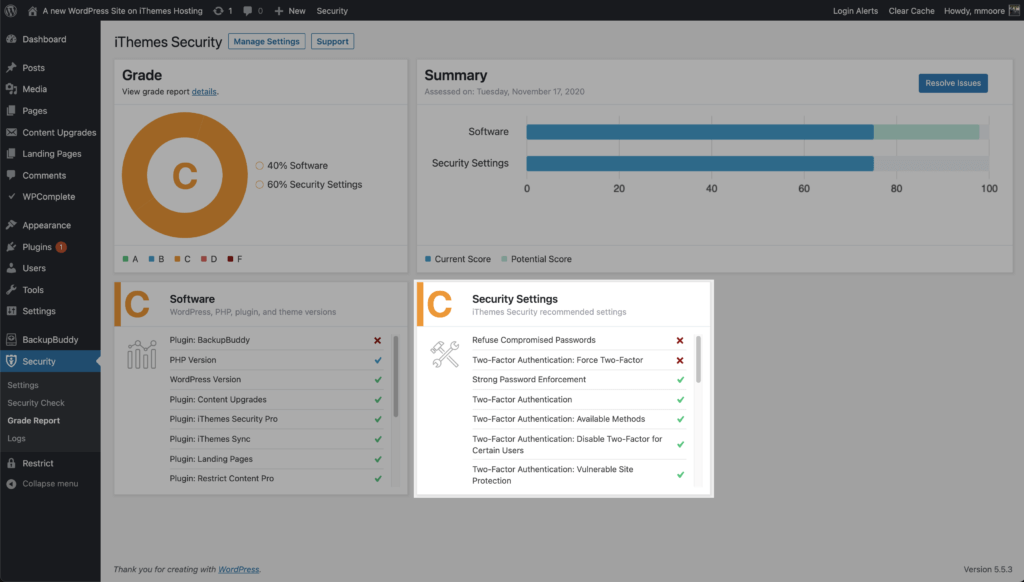Open the Settings submenu under Security
Screen dimensions: 1024x582
(x=23, y=385)
